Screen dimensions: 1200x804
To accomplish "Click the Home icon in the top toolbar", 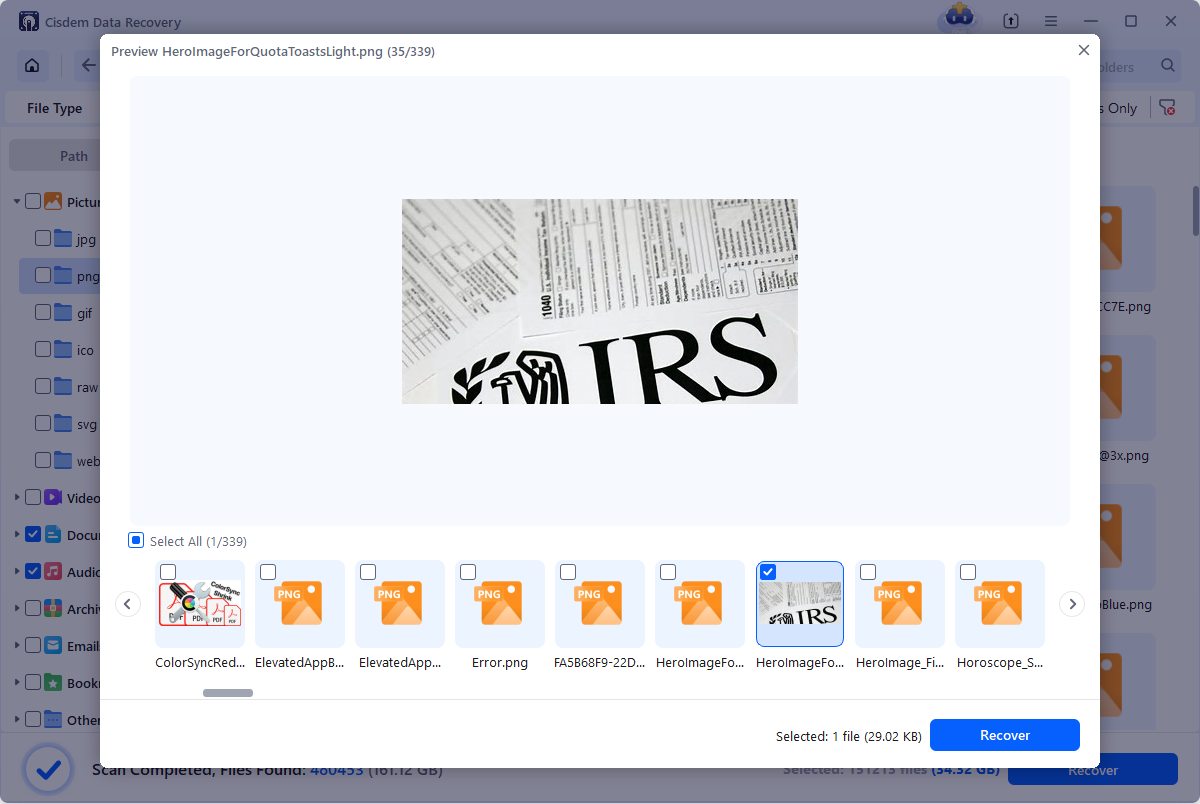I will click(32, 65).
